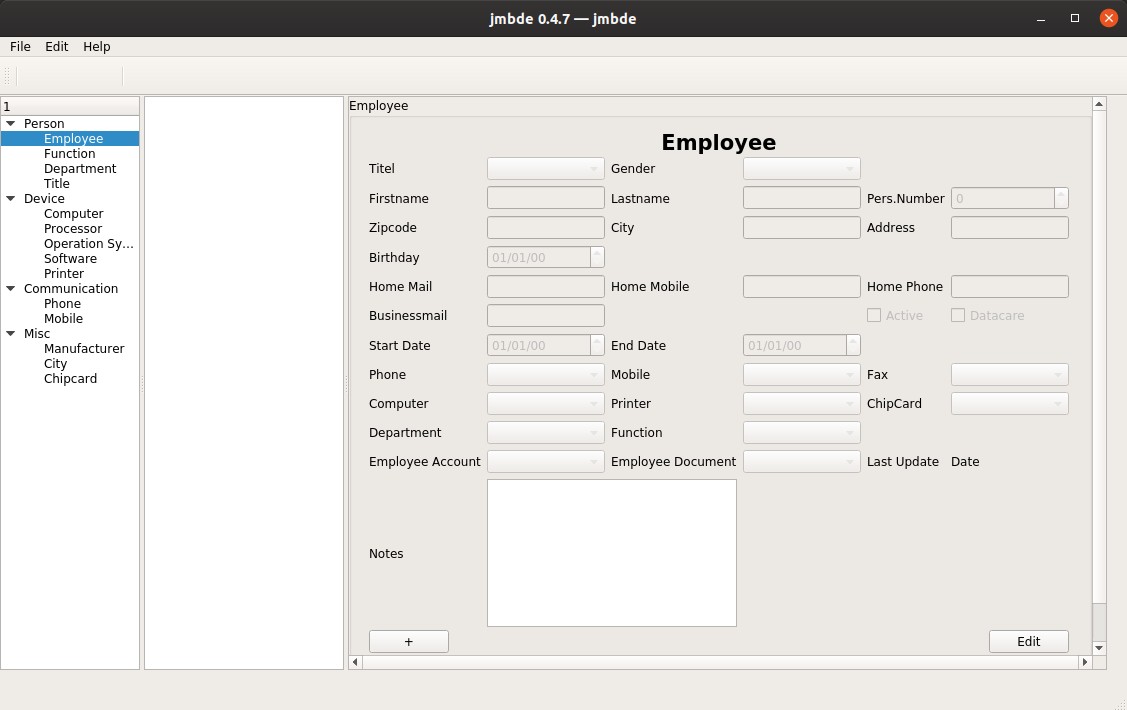Select Function in the tree
The image size is (1127, 710).
(69, 154)
